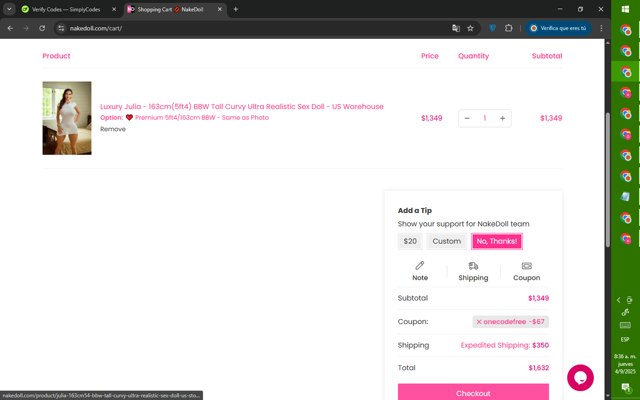Click the Expedited Shipping $350 text
Image resolution: width=640 pixels, height=400 pixels.
pos(504,345)
